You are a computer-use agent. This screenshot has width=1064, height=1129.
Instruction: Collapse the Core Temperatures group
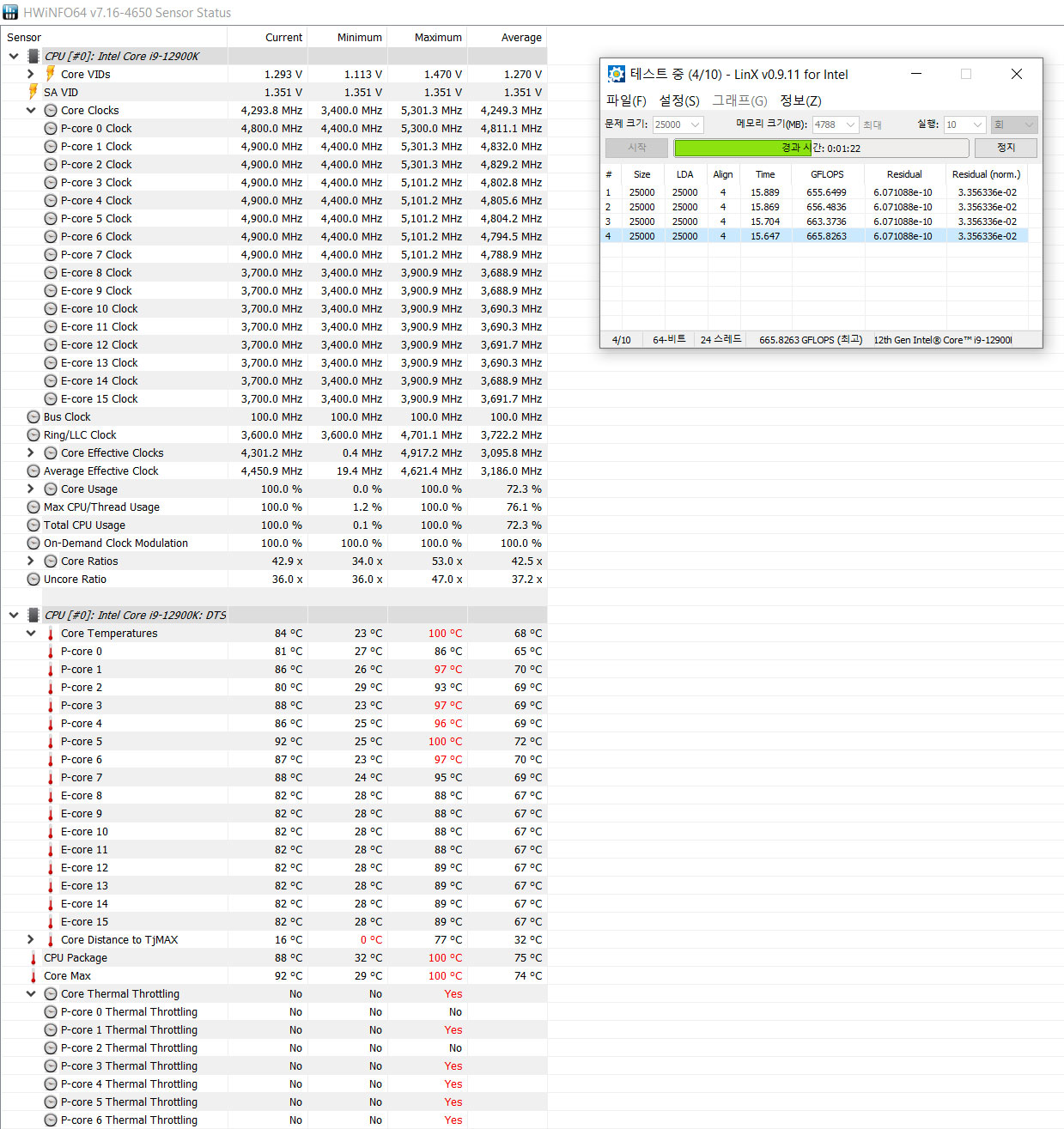[x=31, y=633]
